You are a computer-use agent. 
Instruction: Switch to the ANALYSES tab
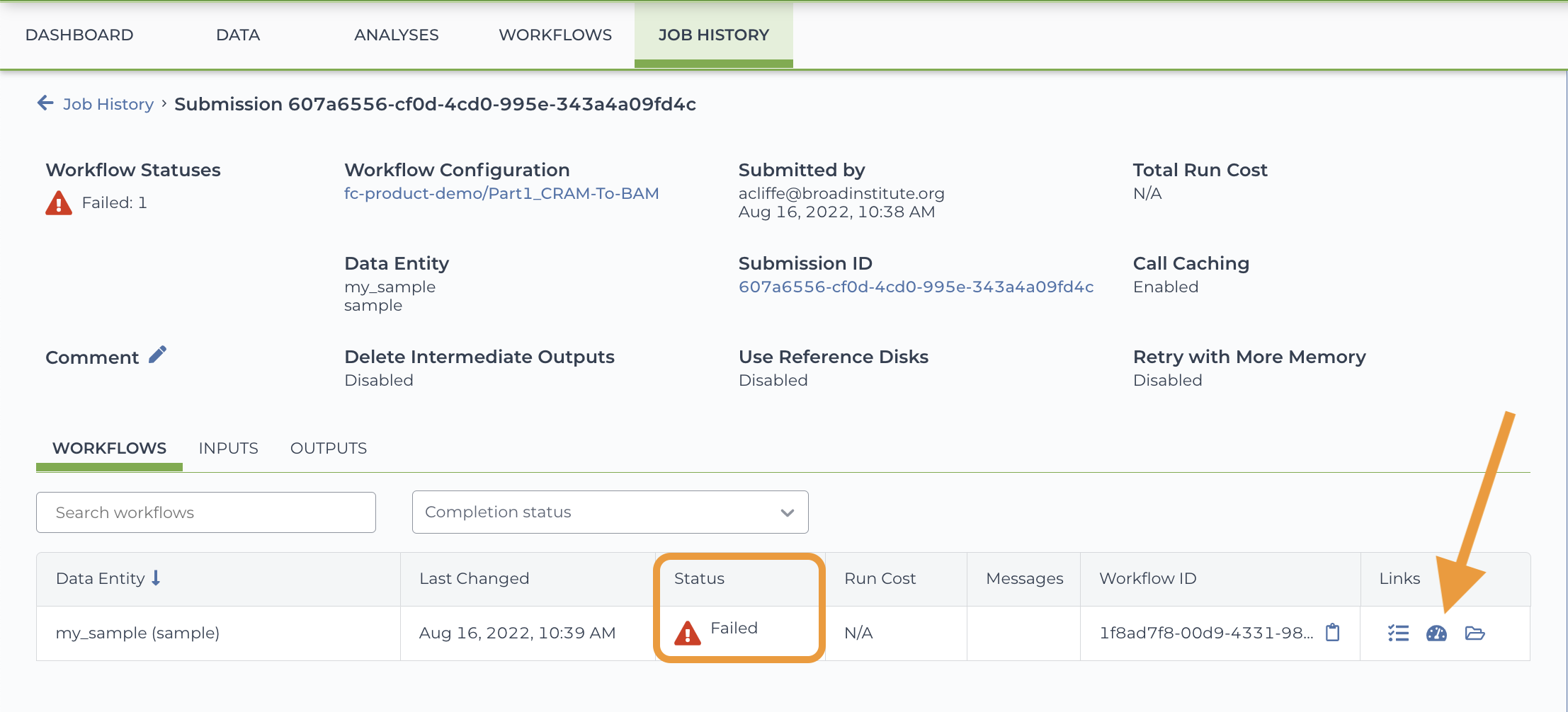coord(397,35)
